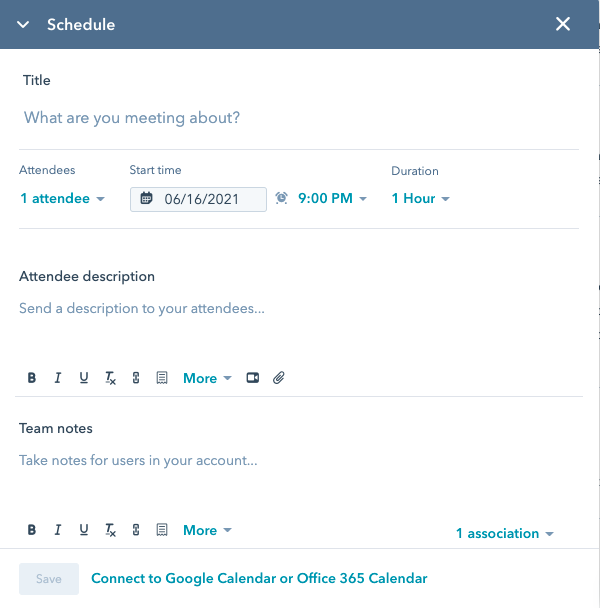Click video conference icon in description toolbar
This screenshot has width=600, height=608.
click(253, 378)
